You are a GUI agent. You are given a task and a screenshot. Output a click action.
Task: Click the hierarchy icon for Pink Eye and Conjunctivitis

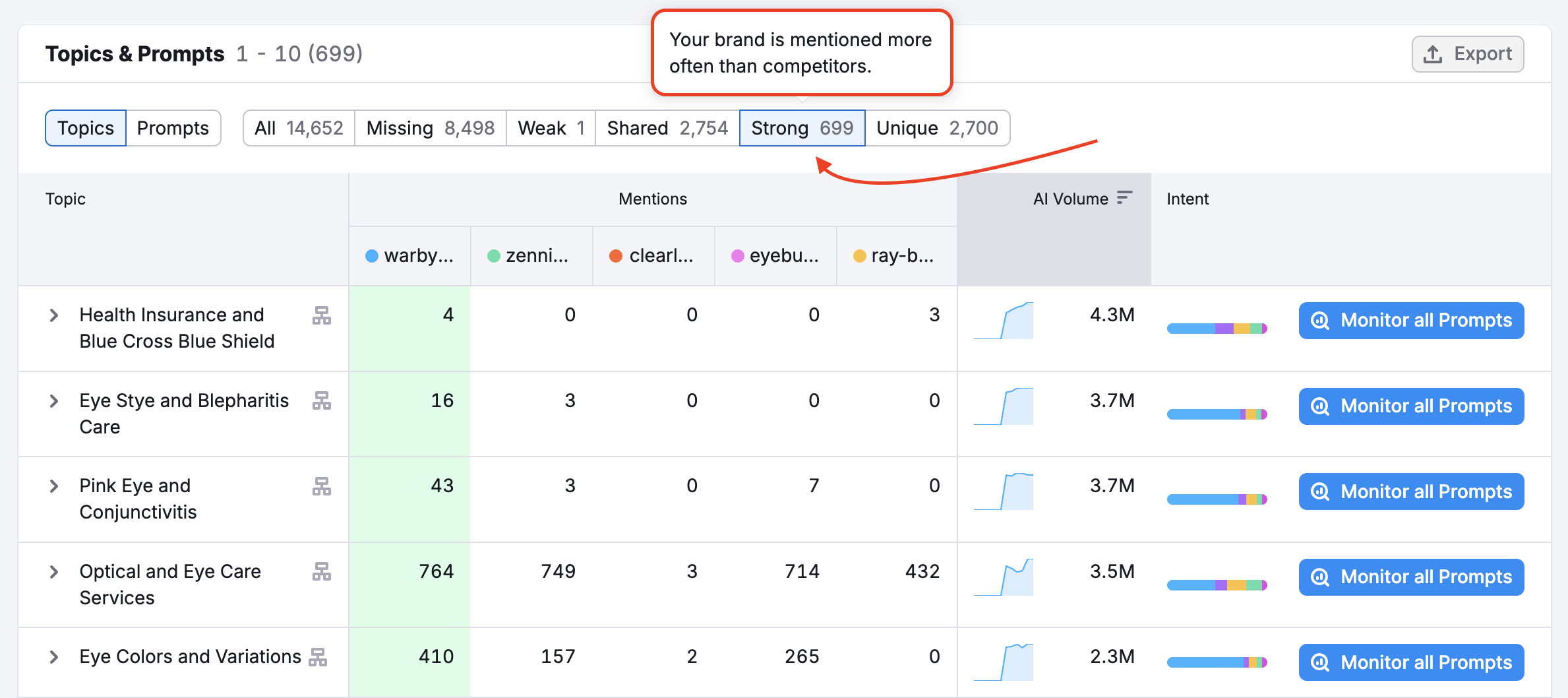(322, 487)
